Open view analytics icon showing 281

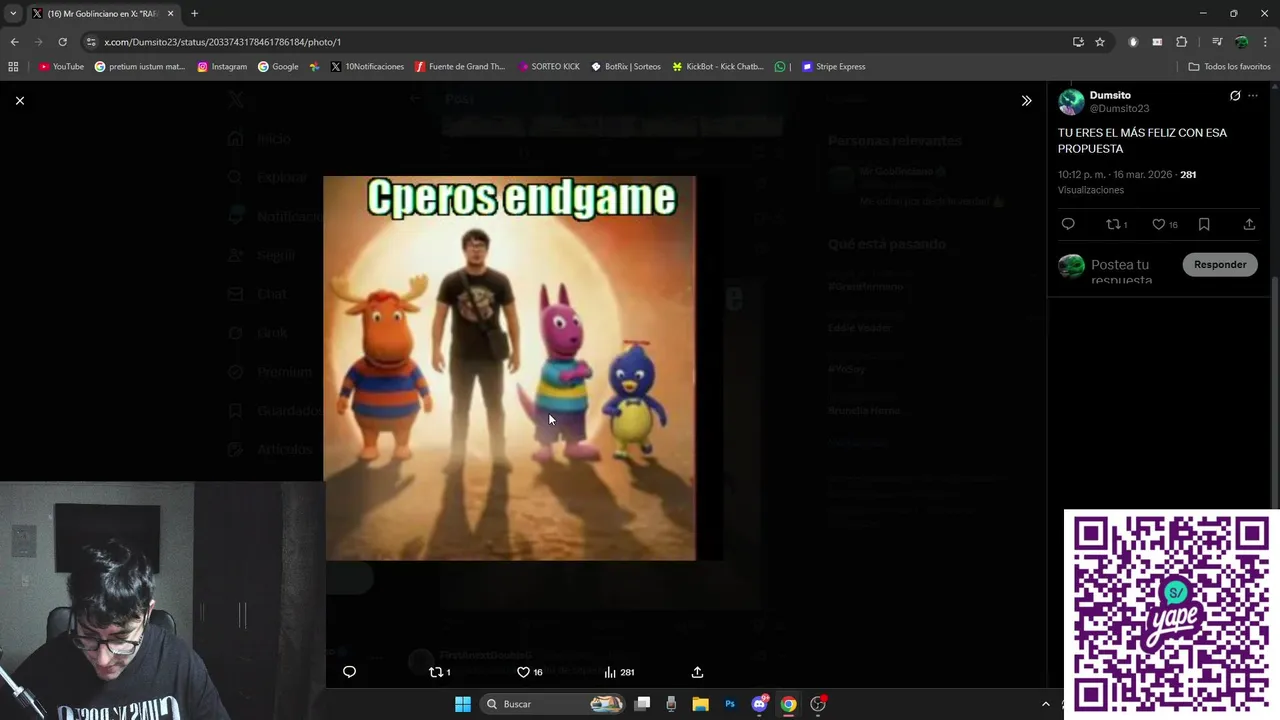click(x=619, y=672)
